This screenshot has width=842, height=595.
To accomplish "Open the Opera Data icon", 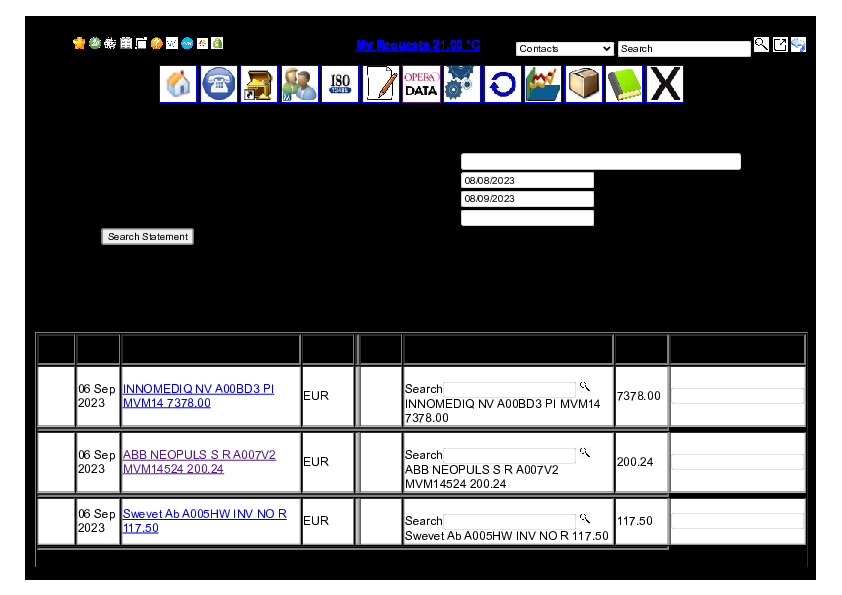I will point(421,84).
